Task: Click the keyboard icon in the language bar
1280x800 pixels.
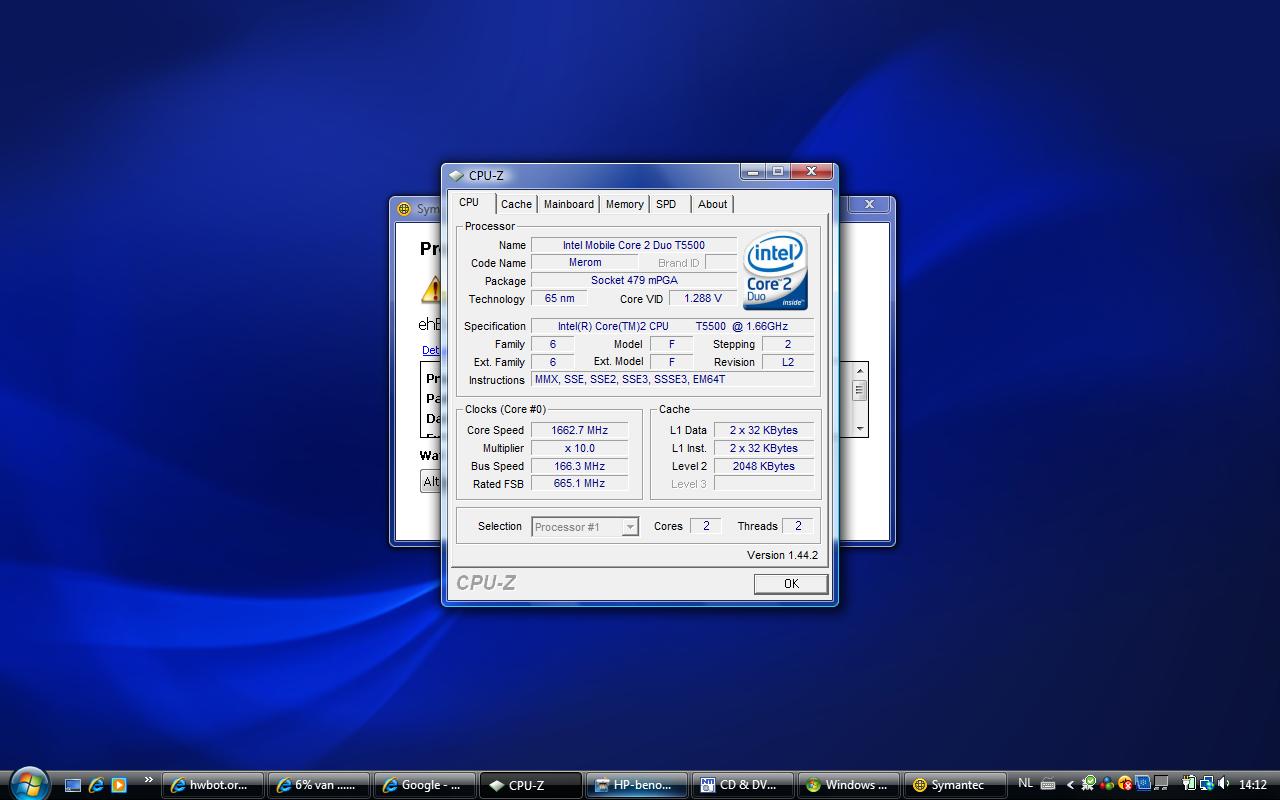Action: [x=1047, y=784]
